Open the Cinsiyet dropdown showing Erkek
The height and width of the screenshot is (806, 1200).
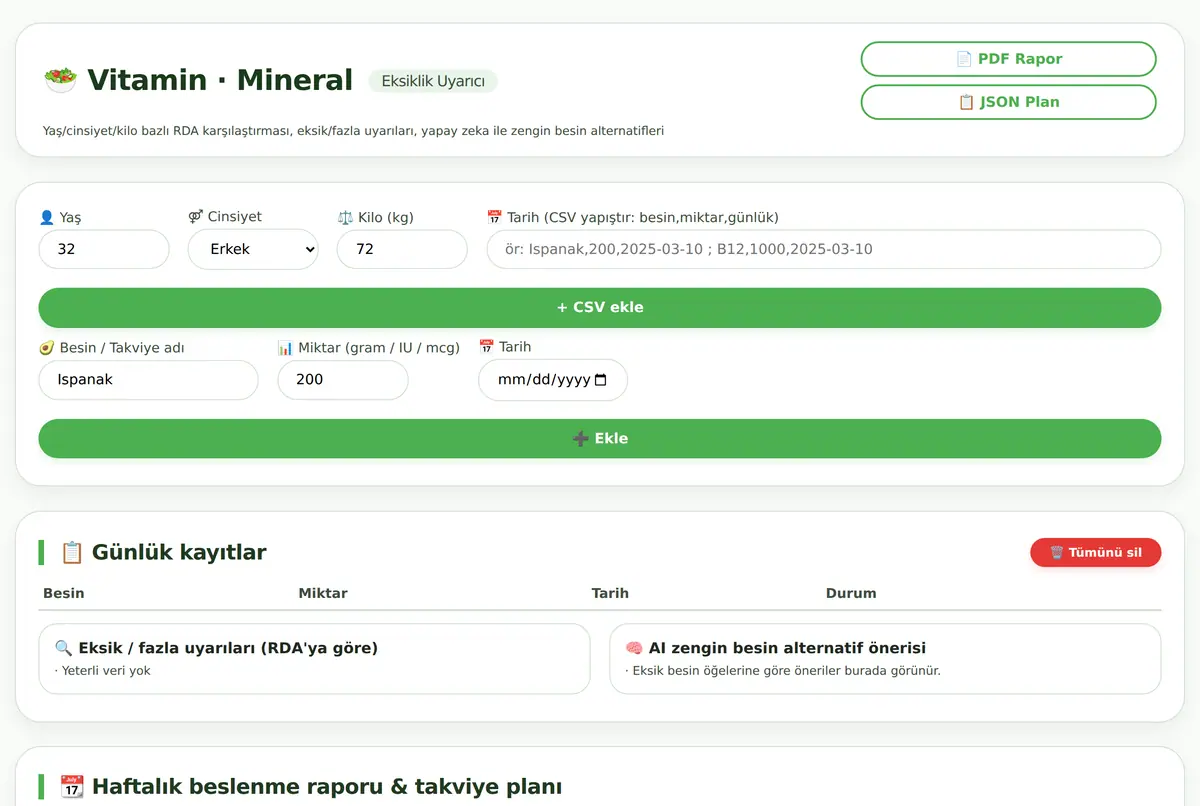(x=253, y=249)
